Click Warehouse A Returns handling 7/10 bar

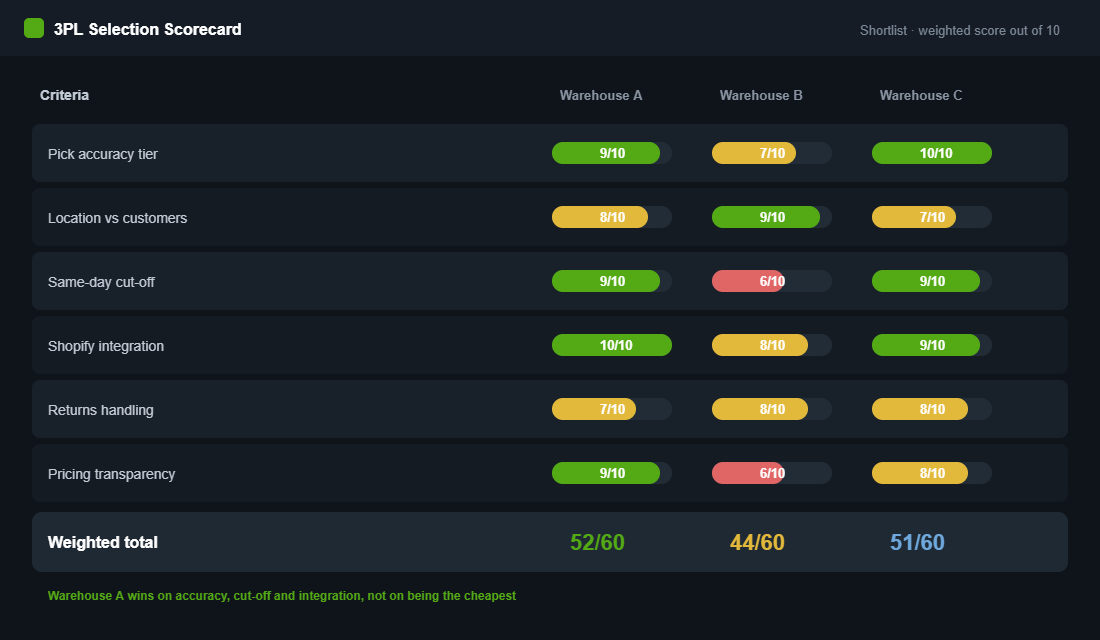tap(612, 409)
